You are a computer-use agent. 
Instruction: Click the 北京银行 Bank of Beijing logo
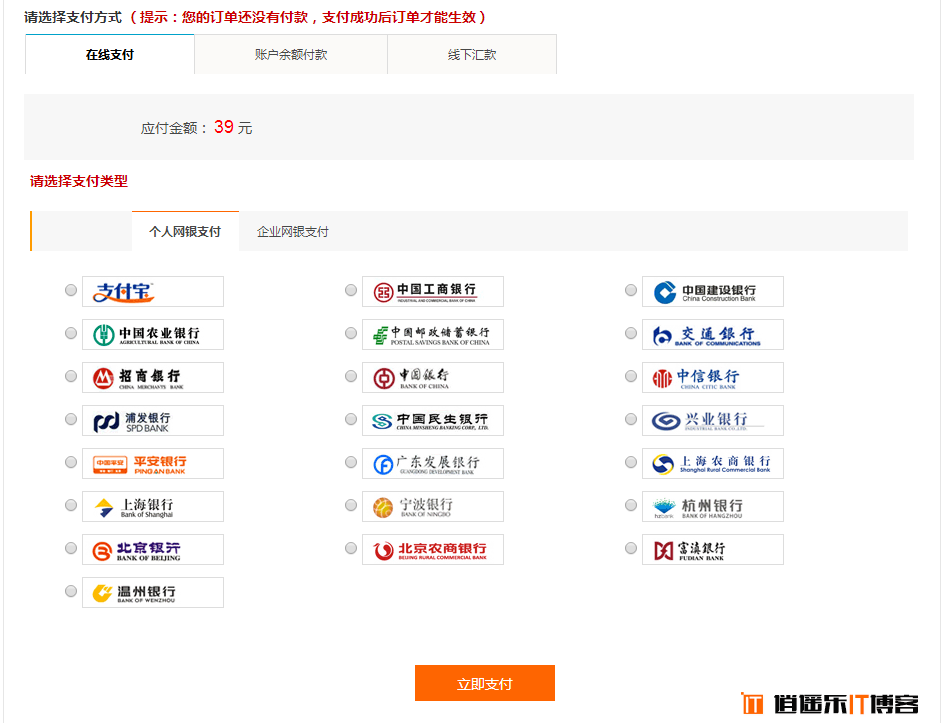point(153,550)
